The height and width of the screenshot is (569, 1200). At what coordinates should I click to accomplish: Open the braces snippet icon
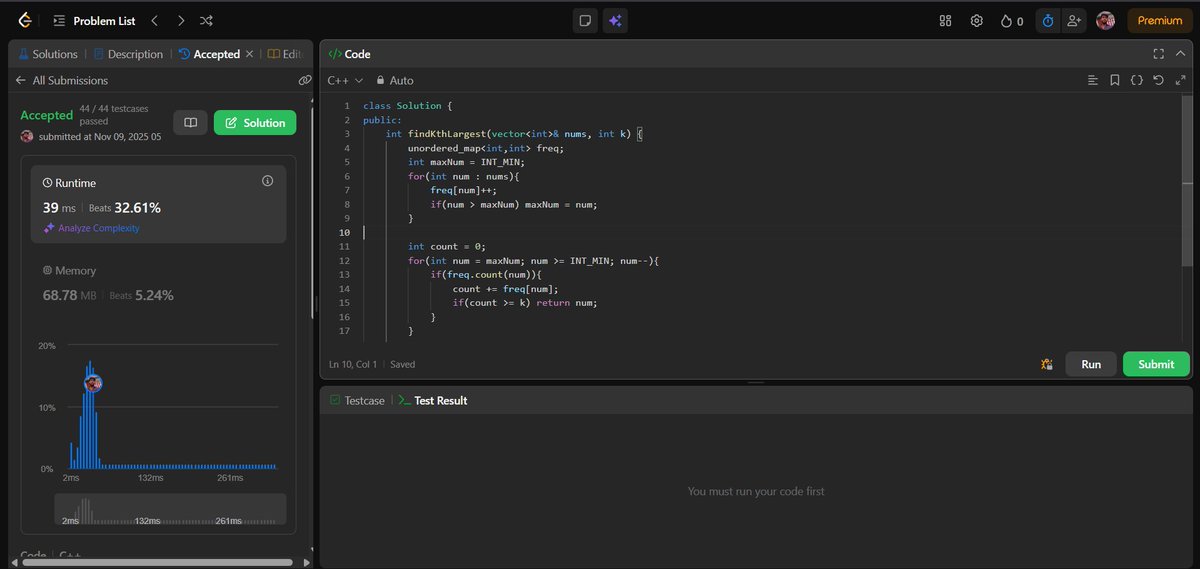click(1137, 80)
